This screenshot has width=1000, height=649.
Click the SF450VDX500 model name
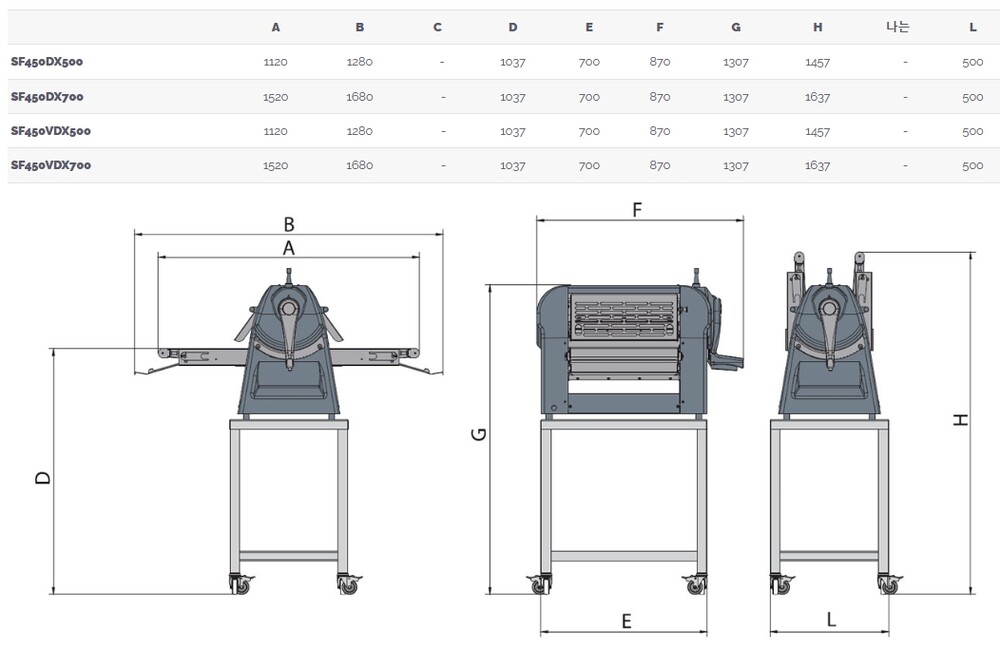point(51,131)
